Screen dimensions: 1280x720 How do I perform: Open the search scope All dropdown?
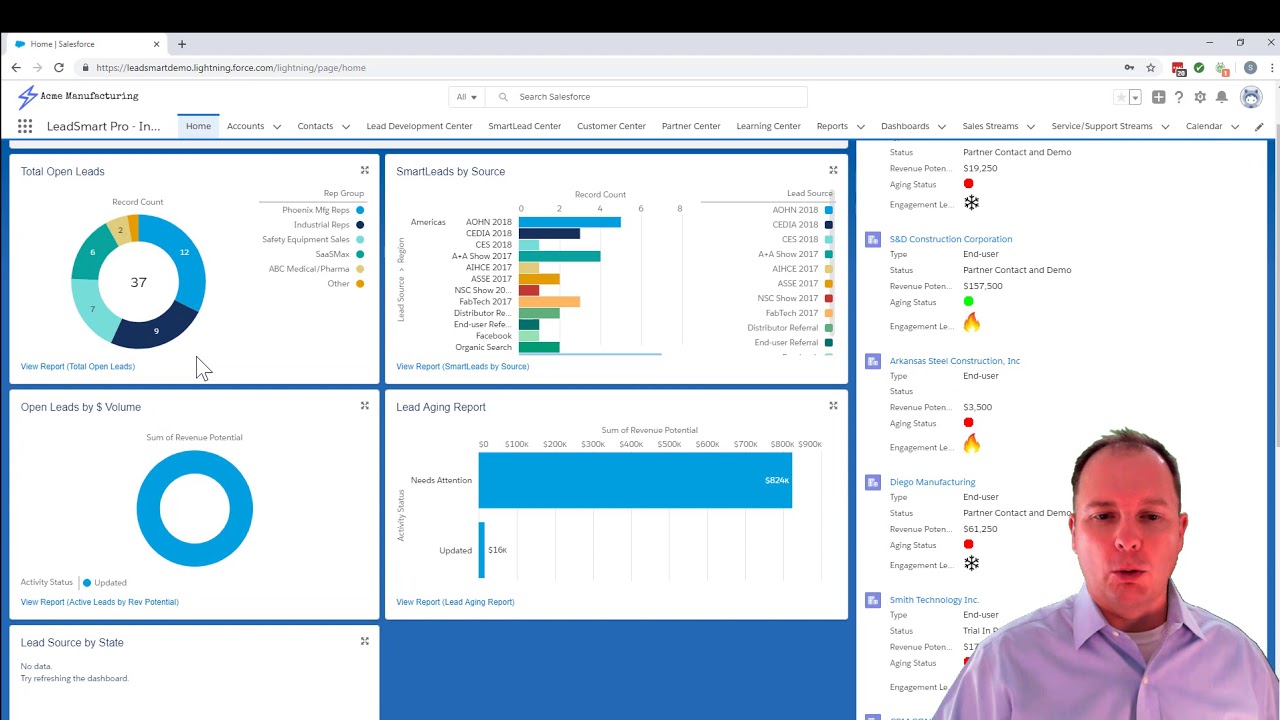coord(466,97)
